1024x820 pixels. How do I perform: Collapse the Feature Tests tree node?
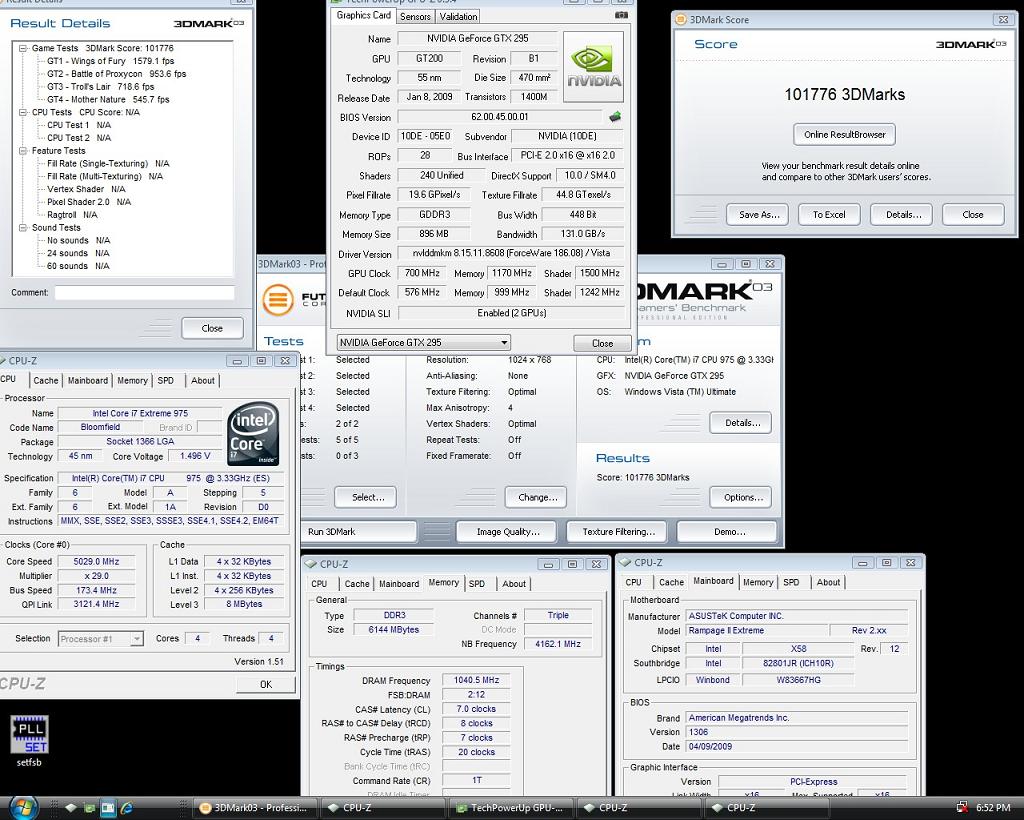tap(23, 151)
